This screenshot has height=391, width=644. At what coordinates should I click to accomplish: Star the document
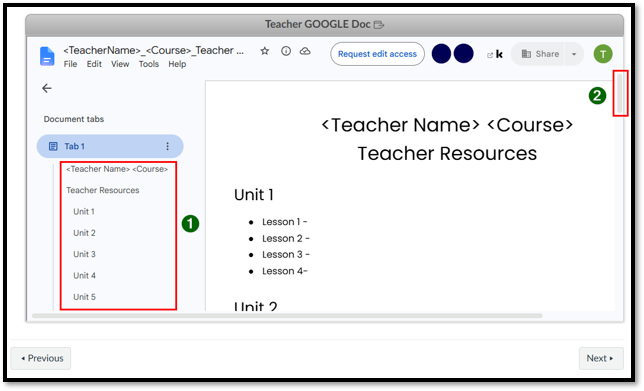(x=265, y=51)
